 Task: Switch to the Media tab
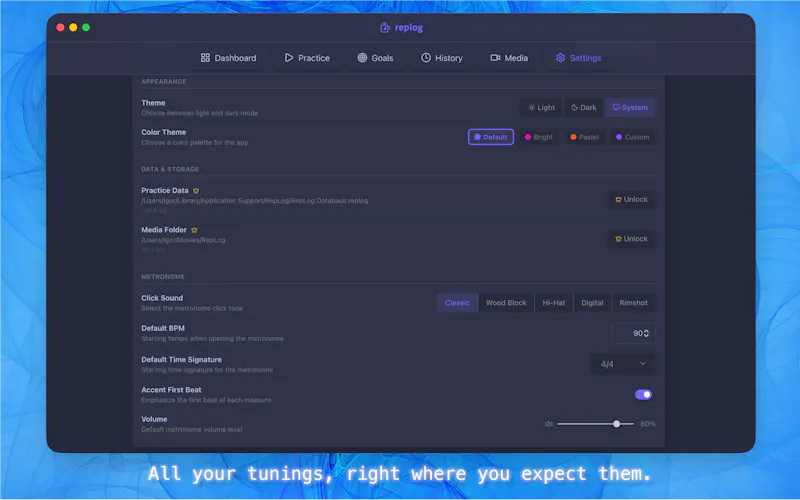tap(509, 58)
